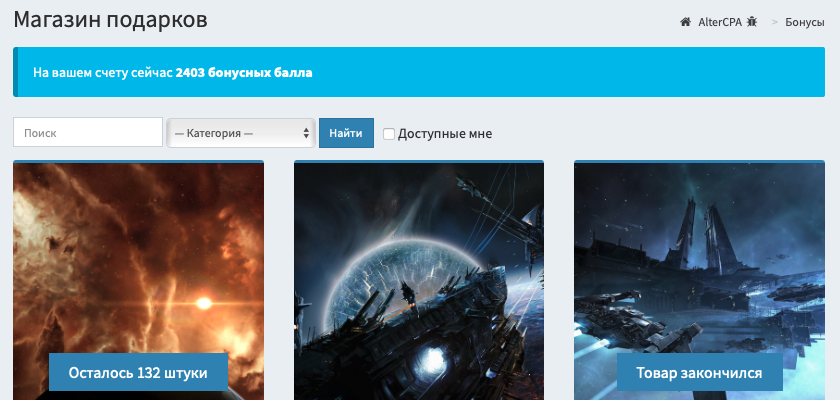Click the Найти search button
The height and width of the screenshot is (400, 840).
pyautogui.click(x=346, y=133)
